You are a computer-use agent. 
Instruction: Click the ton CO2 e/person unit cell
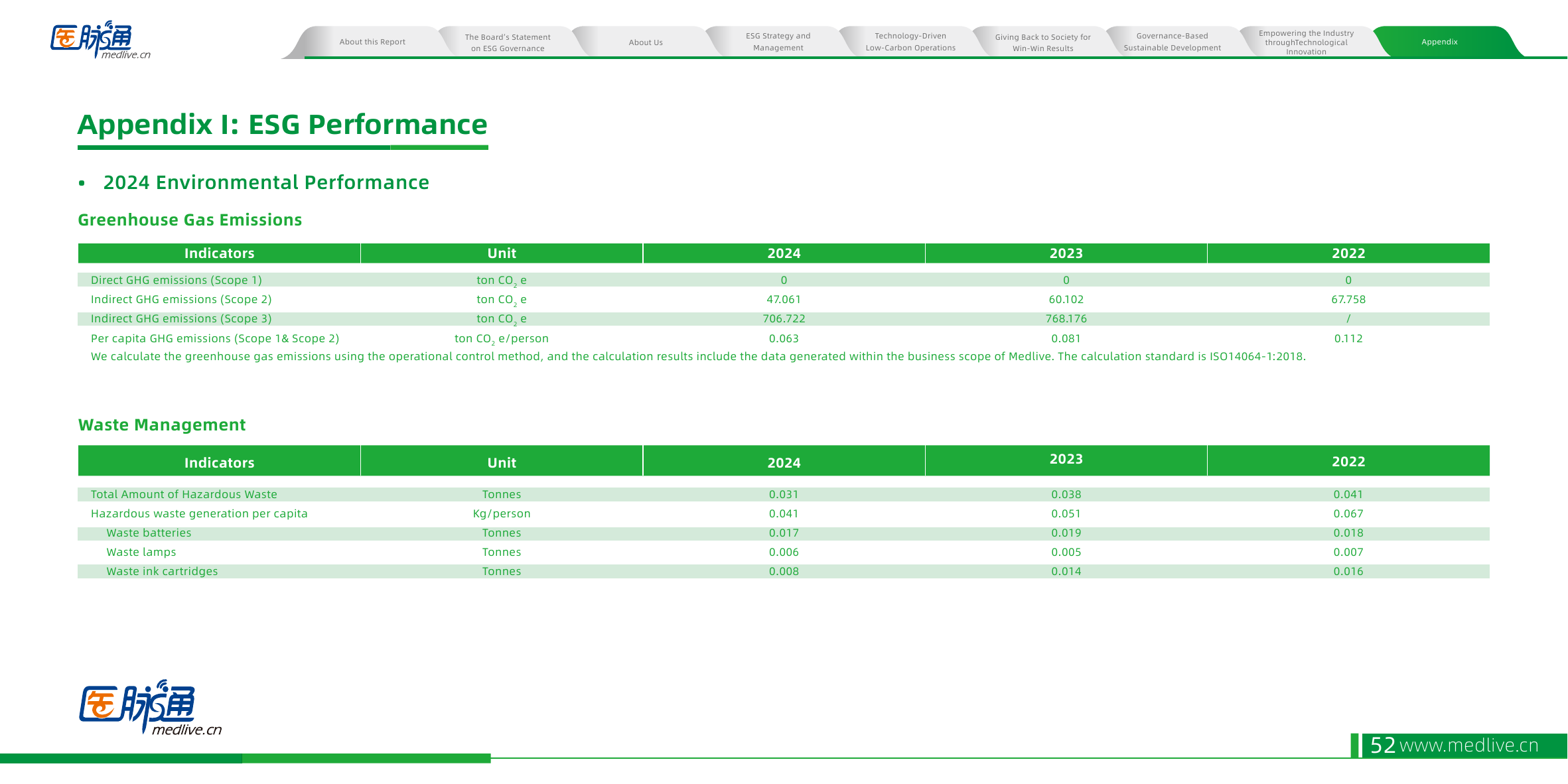point(502,339)
